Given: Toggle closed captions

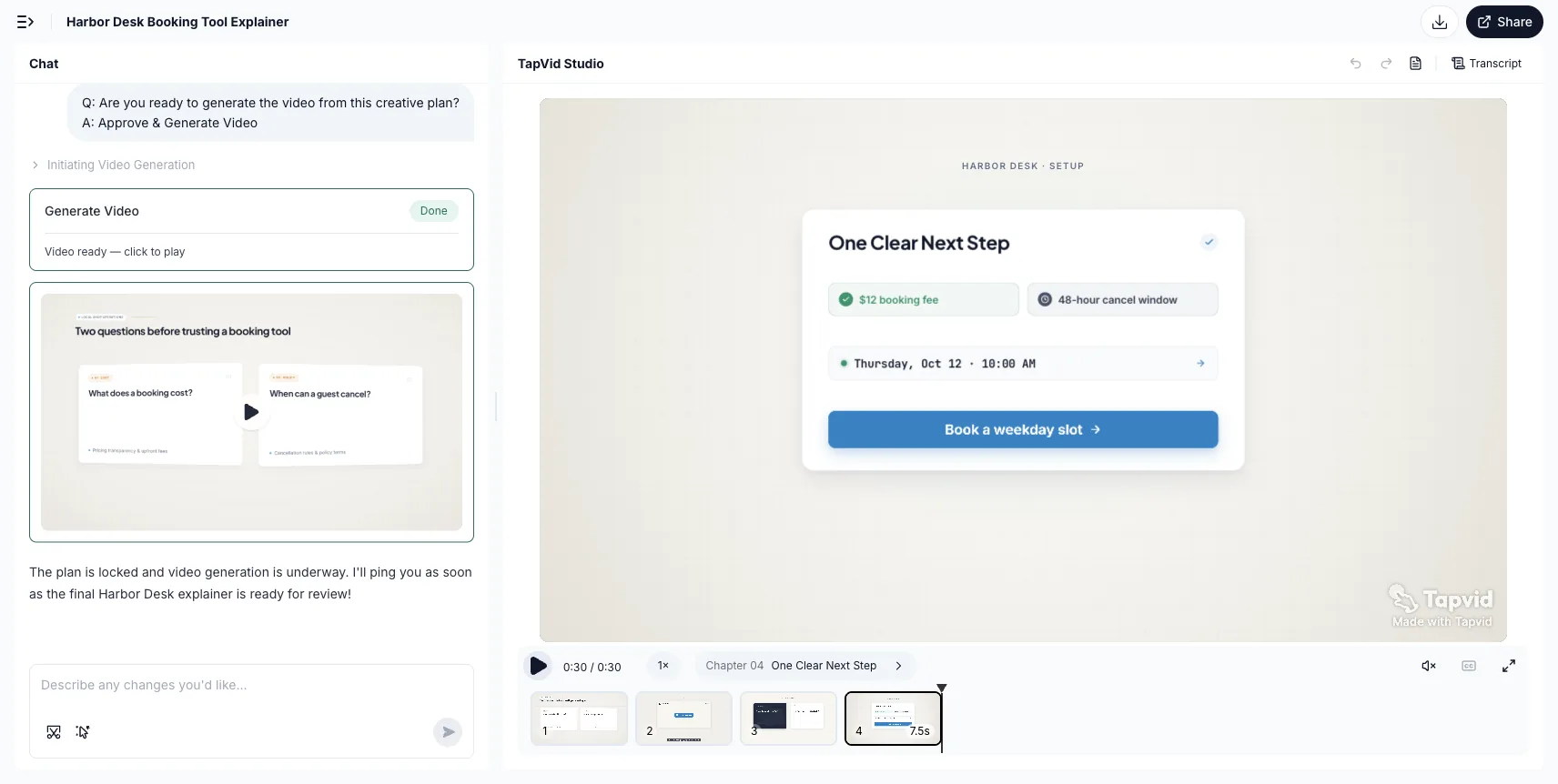Looking at the screenshot, I should click(1469, 667).
